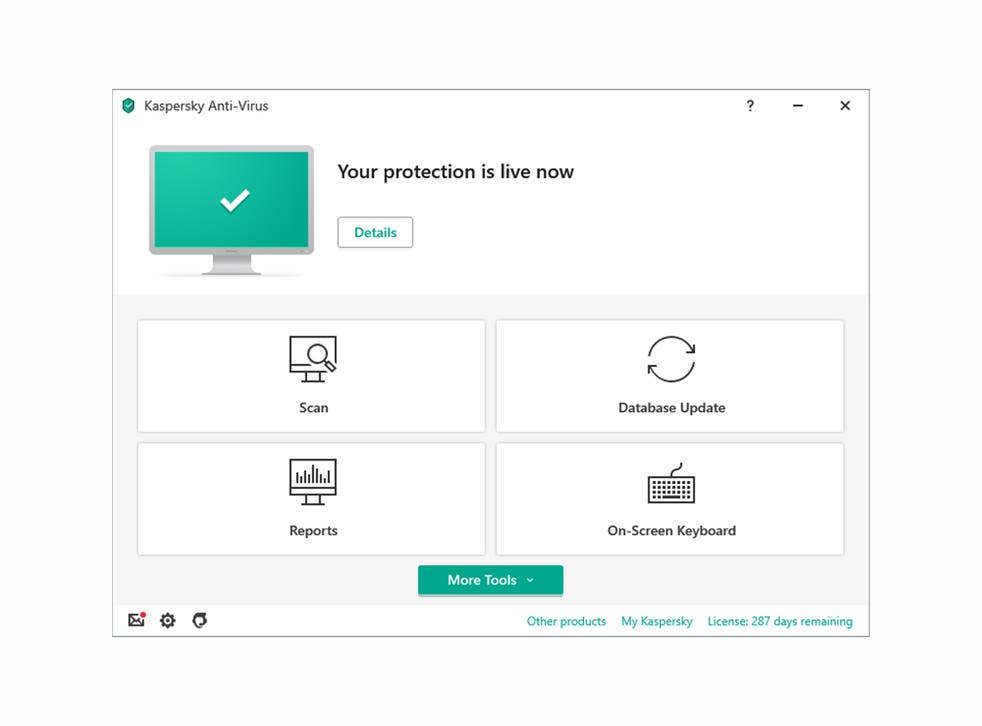The height and width of the screenshot is (726, 982).
Task: Click the Kaspersky shield logo
Action: 128,106
